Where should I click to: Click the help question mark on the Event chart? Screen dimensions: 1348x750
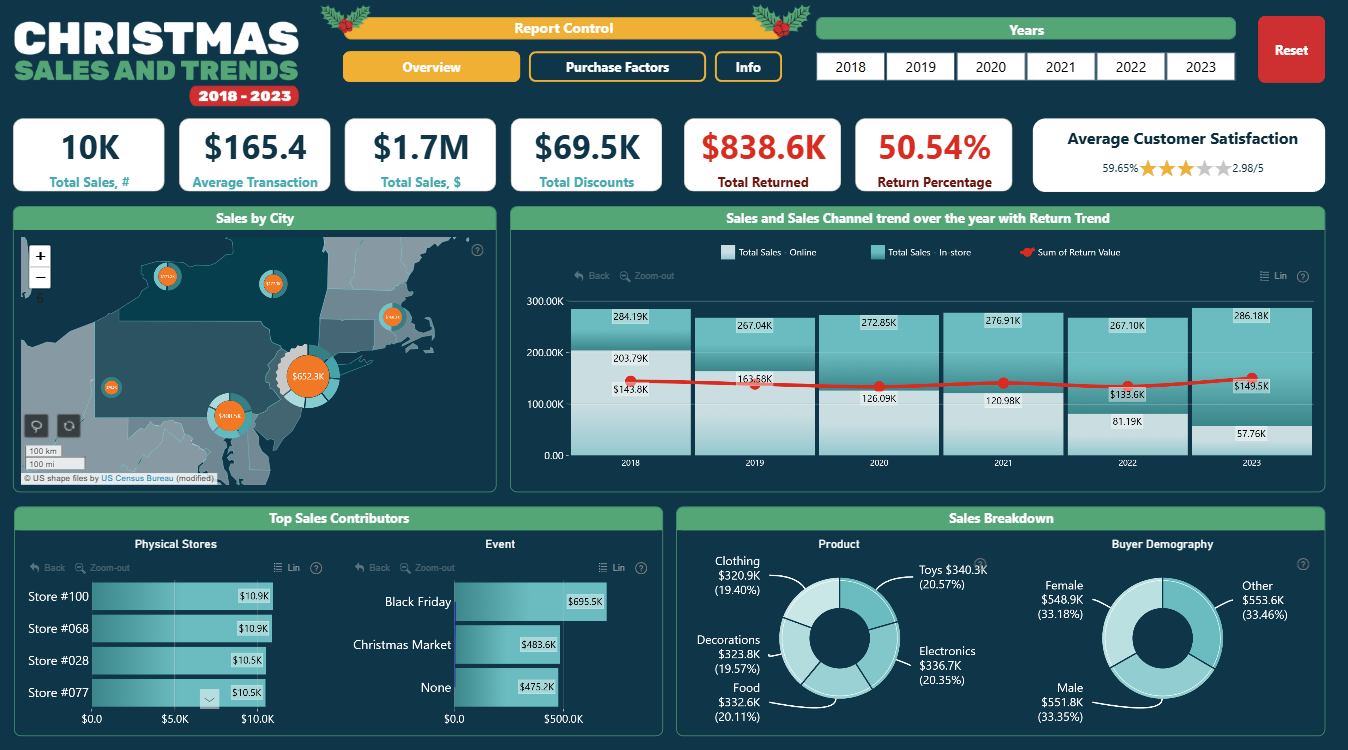[641, 567]
